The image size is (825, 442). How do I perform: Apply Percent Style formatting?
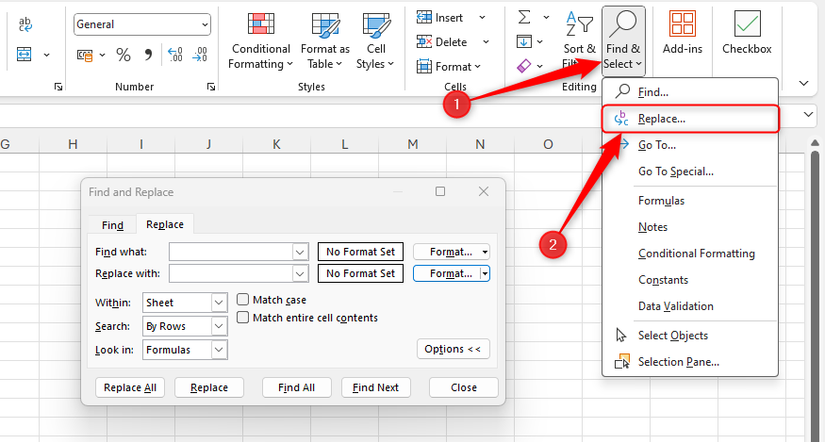[x=123, y=55]
